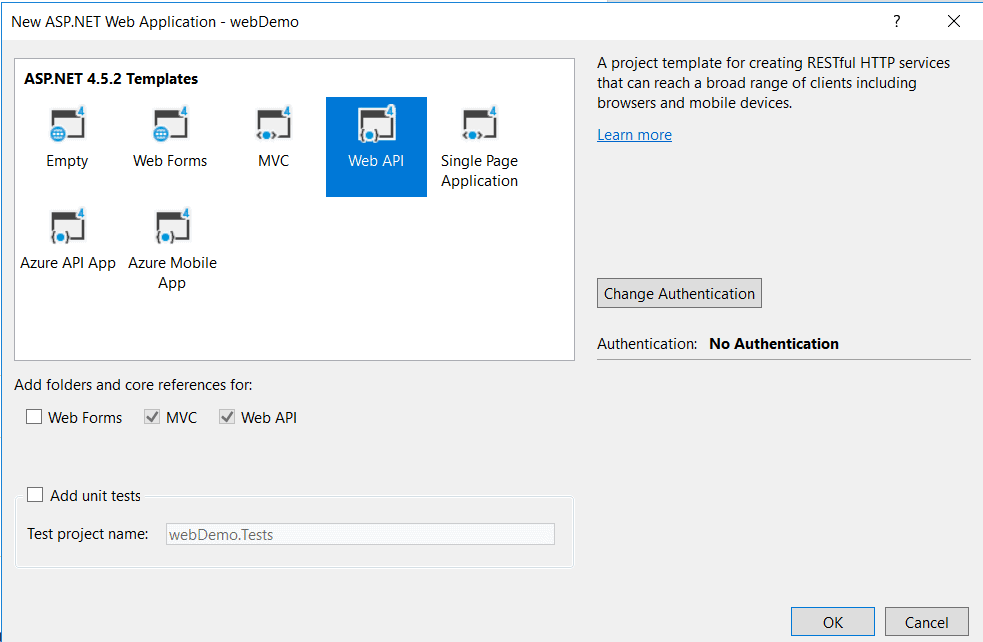Viewport: 983px width, 642px height.
Task: Close the New ASP.NET Web Application dialog
Action: click(x=954, y=21)
